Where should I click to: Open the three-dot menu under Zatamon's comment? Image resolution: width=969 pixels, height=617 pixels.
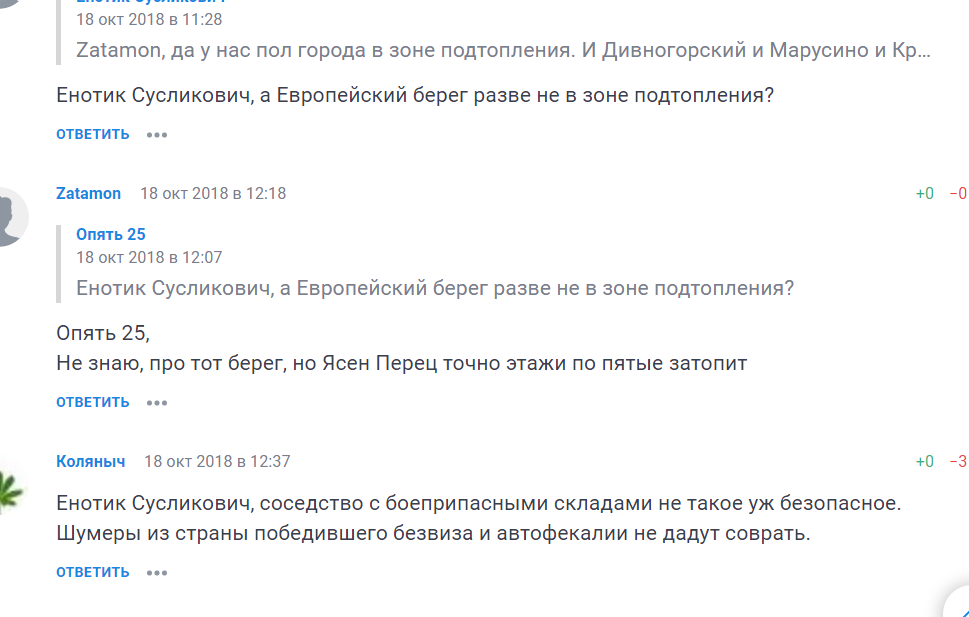pos(157,403)
